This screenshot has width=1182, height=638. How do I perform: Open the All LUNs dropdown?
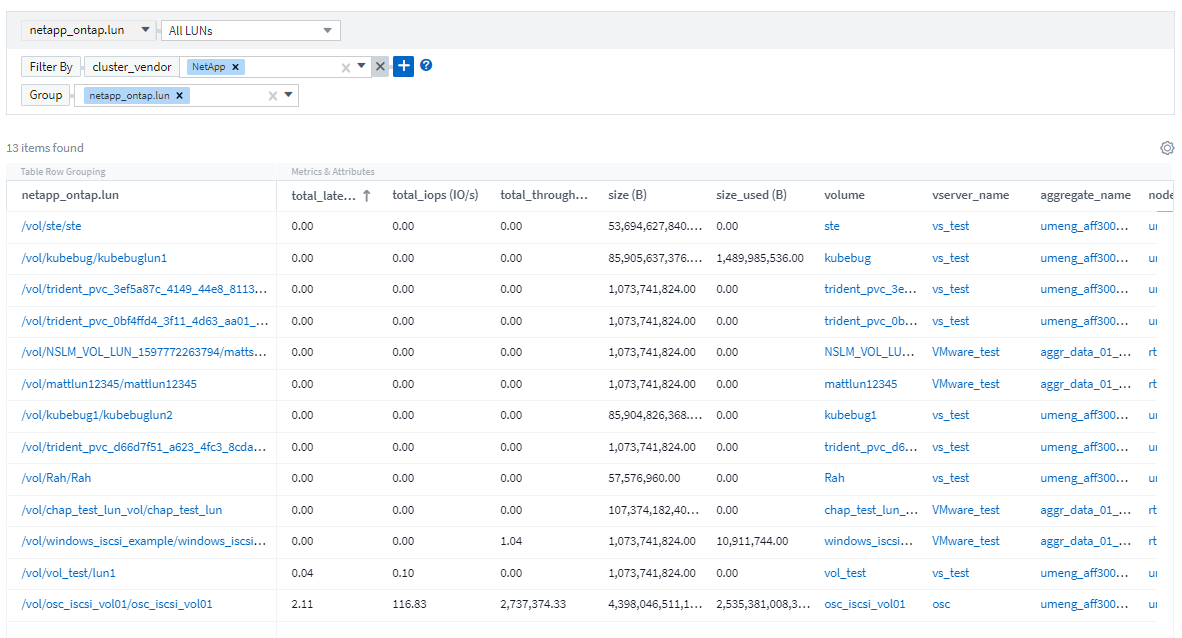(250, 31)
